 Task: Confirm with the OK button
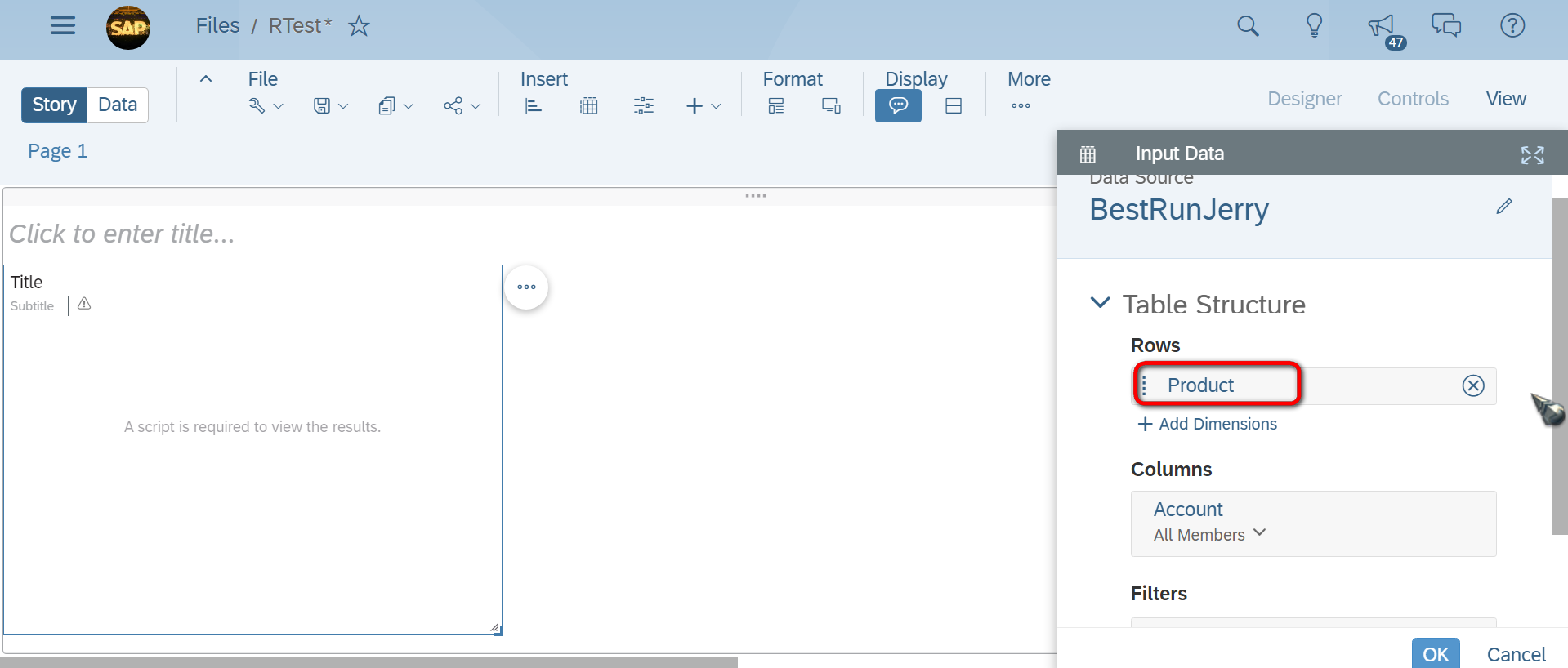[x=1436, y=654]
